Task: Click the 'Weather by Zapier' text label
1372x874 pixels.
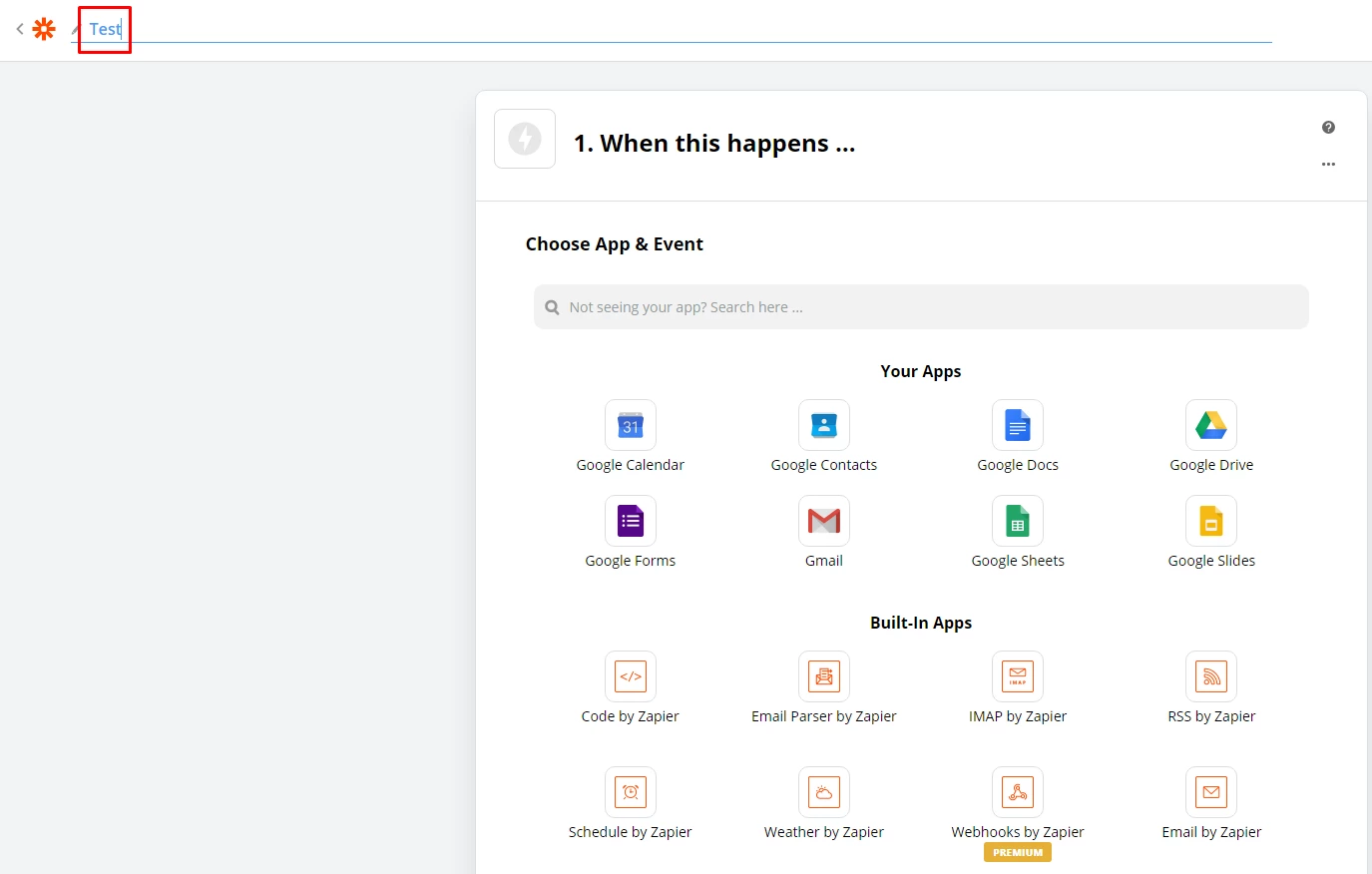Action: (x=824, y=832)
